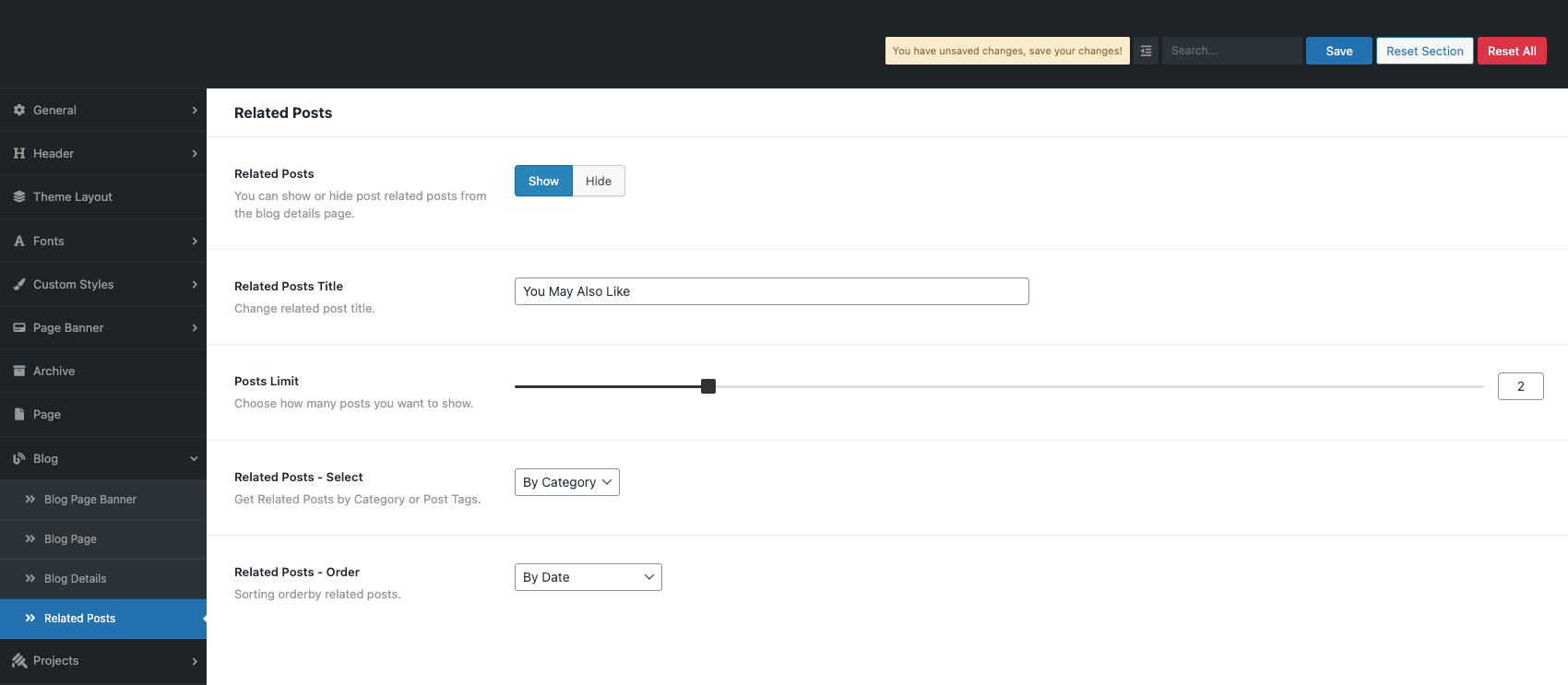This screenshot has width=1568, height=685.
Task: Click the Header H icon
Action: pos(19,153)
